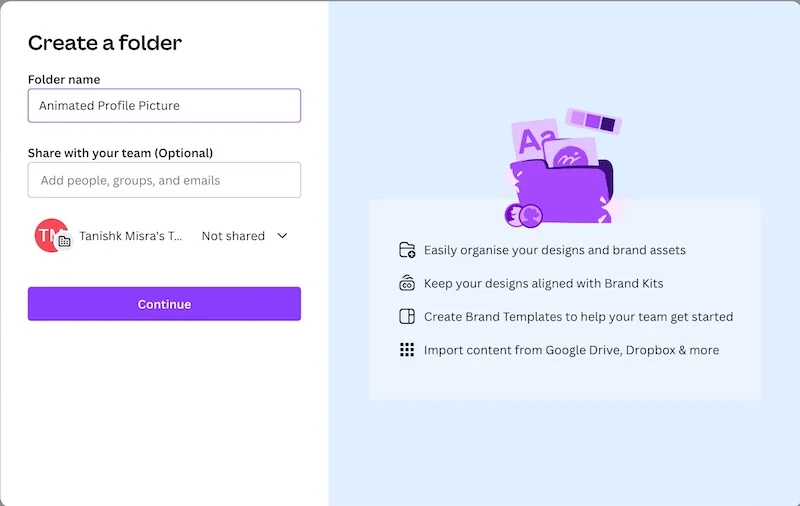Click the lightest purple palette swatch

[578, 118]
